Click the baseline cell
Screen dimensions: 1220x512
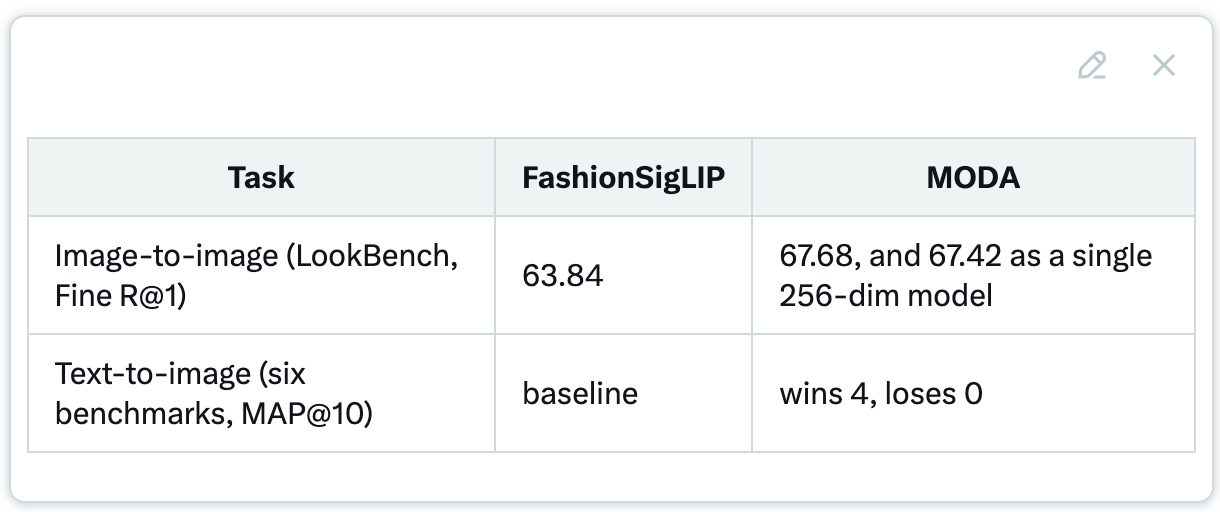coord(624,393)
